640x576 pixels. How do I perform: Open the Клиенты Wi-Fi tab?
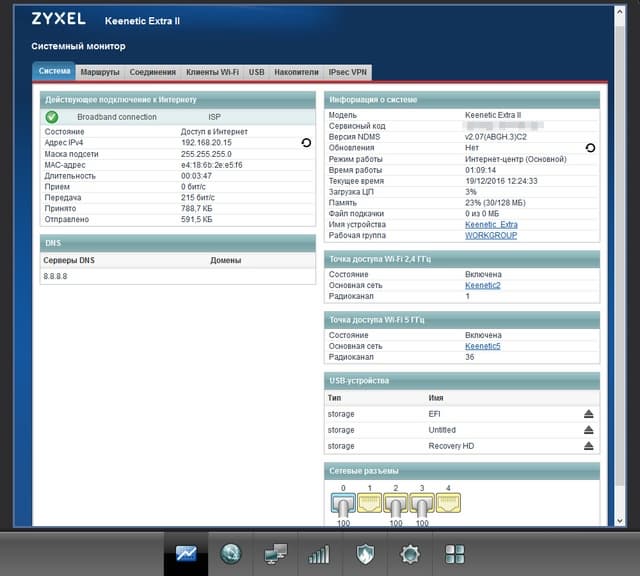click(212, 72)
